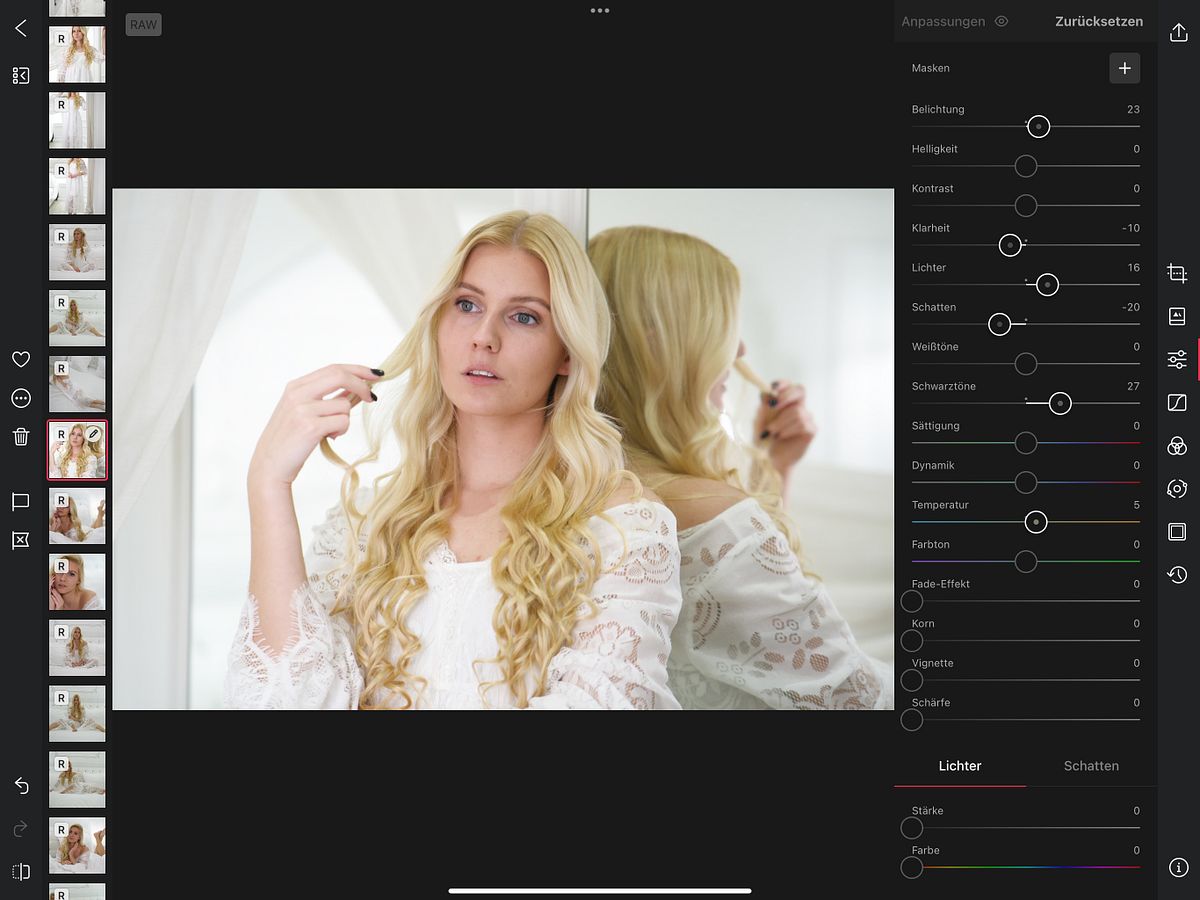Open the color circles tool
The width and height of the screenshot is (1200, 900).
click(1177, 446)
